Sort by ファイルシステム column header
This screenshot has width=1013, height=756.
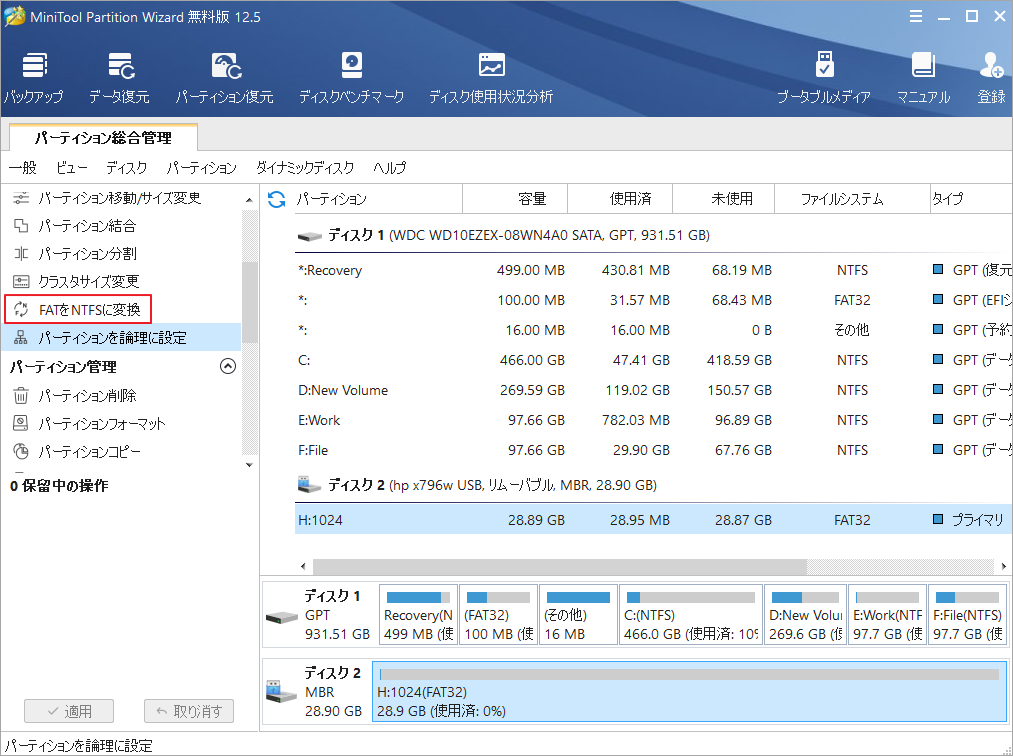pos(851,198)
